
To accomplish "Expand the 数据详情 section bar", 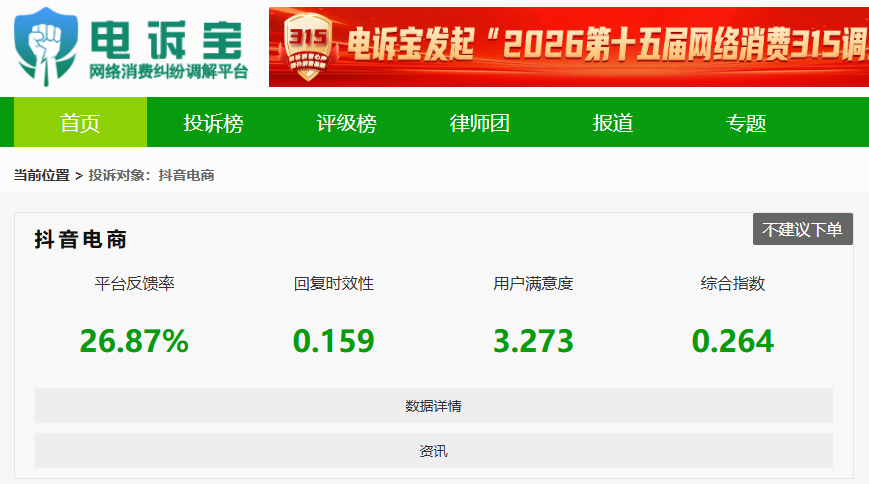I will coord(433,406).
